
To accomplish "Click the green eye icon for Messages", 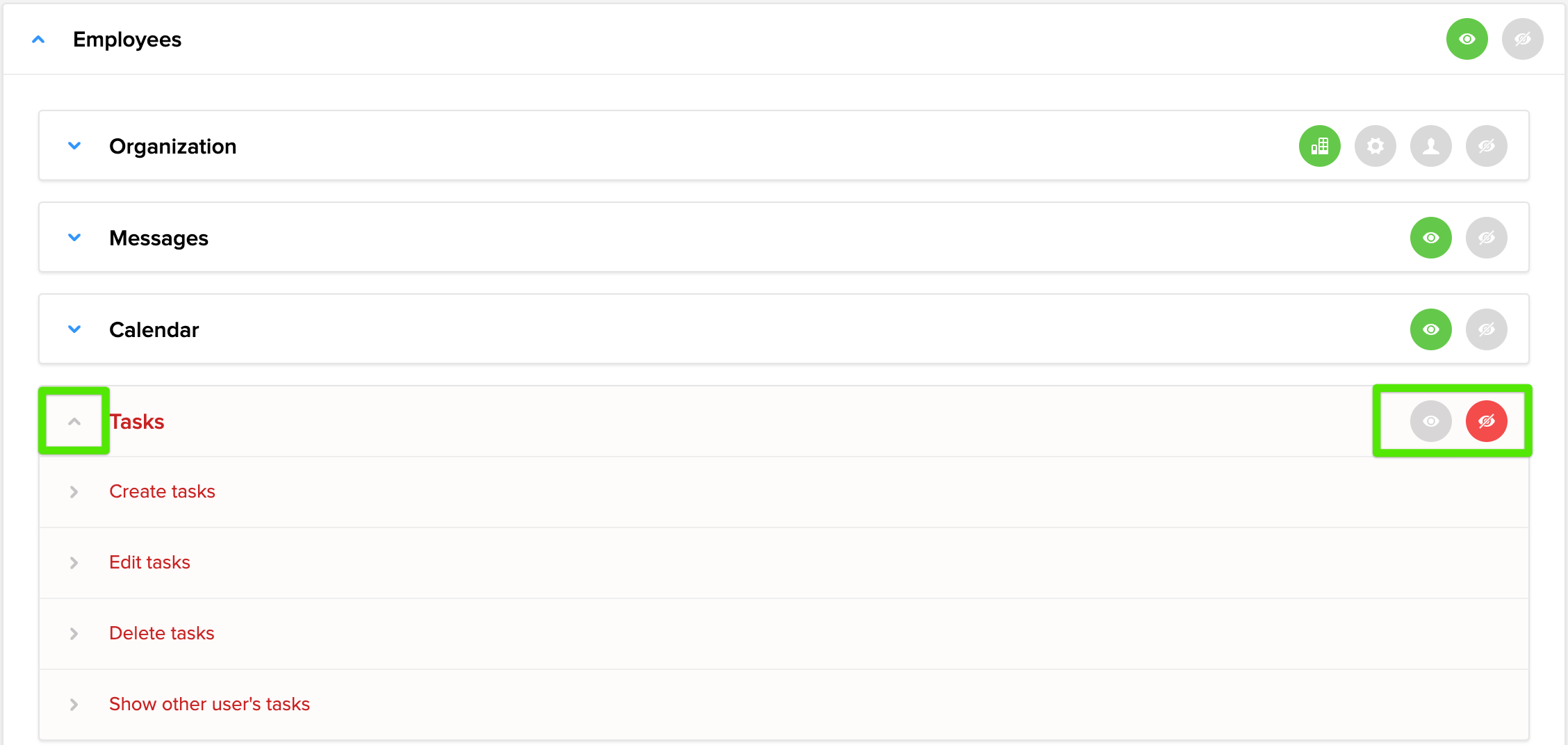I will [1430, 238].
